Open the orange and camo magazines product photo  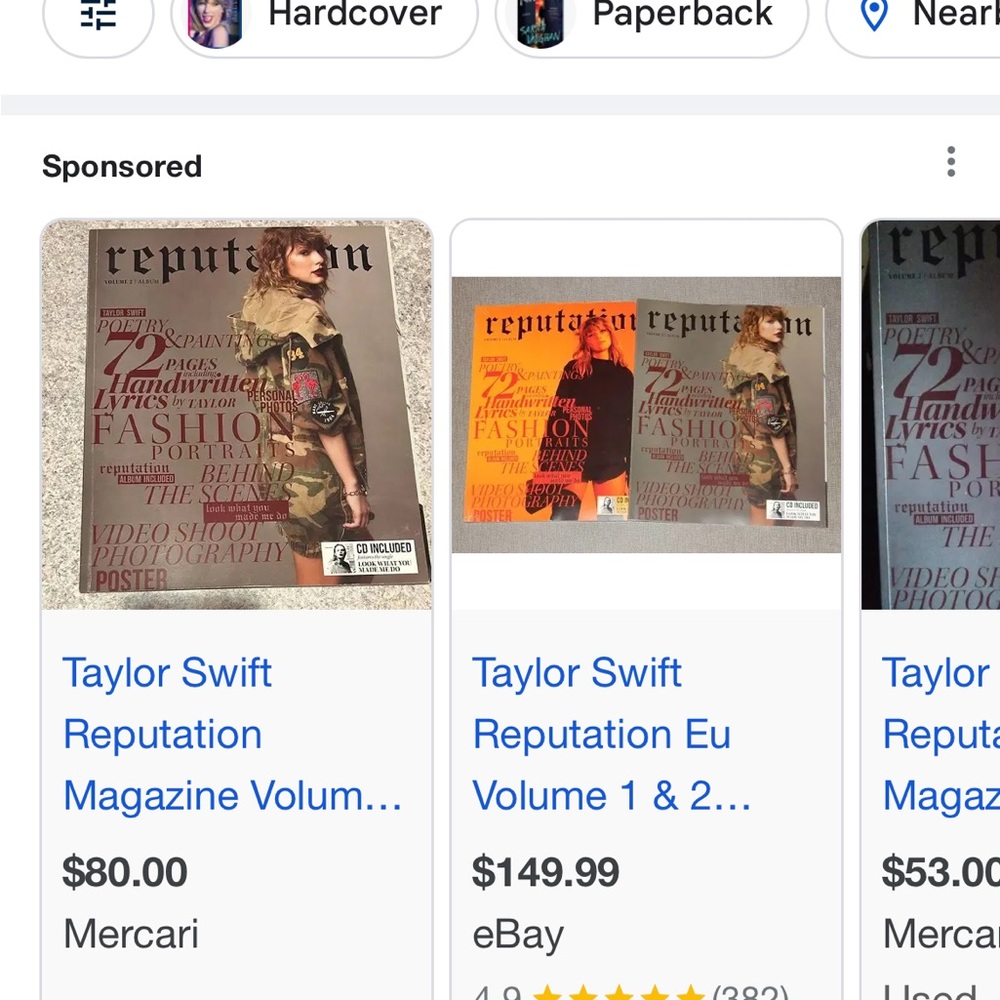click(646, 413)
